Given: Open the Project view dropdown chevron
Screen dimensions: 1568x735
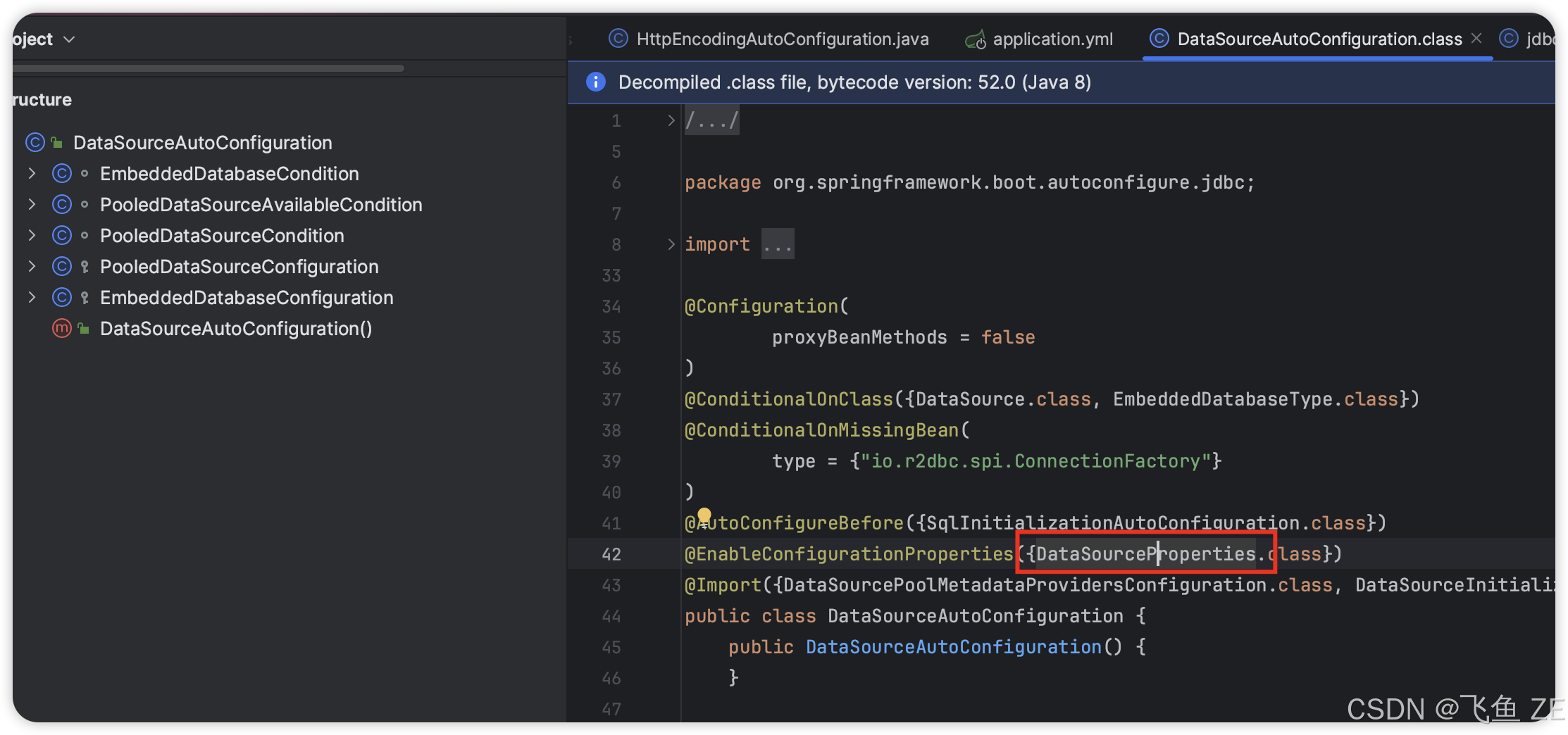Looking at the screenshot, I should (x=69, y=39).
